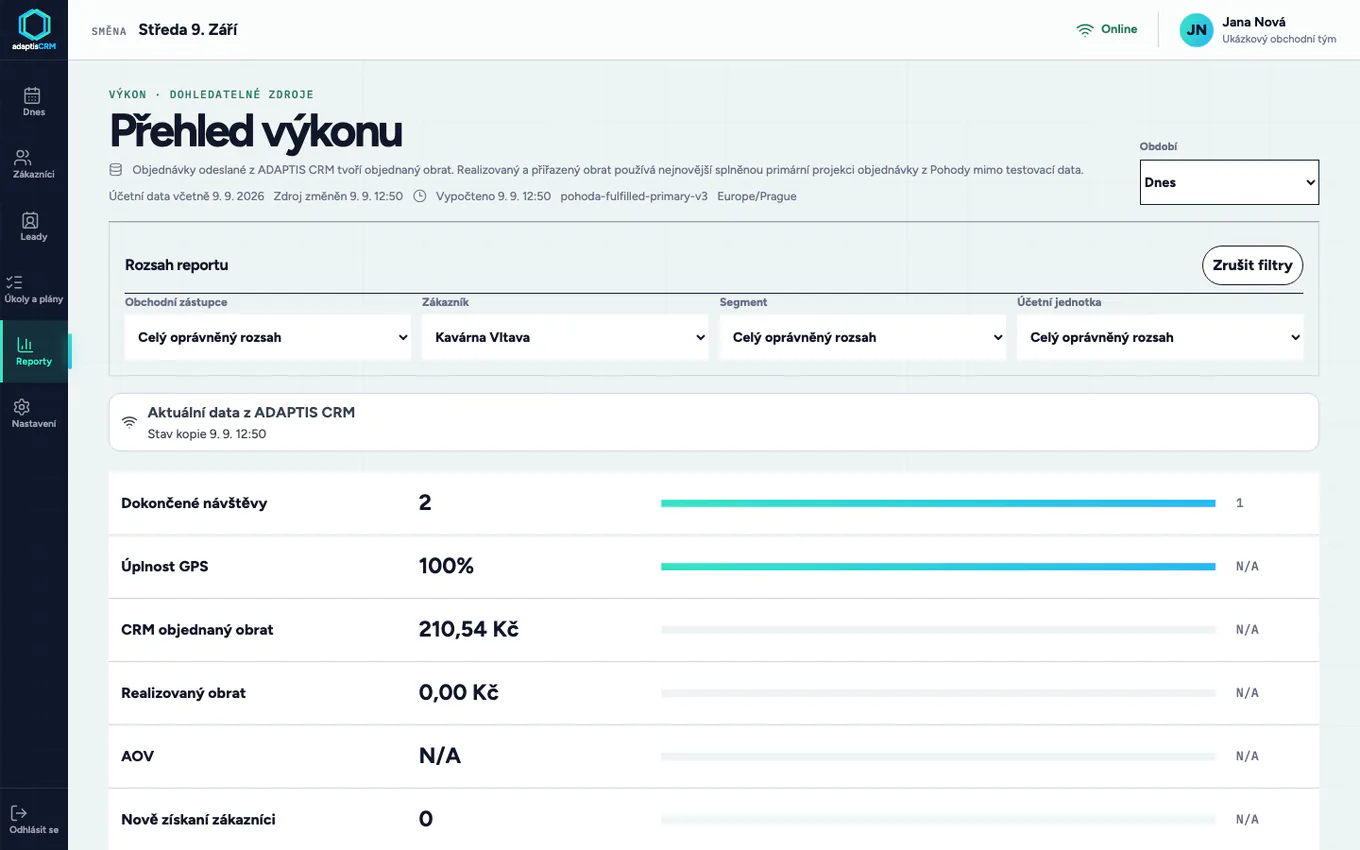1360x850 pixels.
Task: Click the Úplnost GPS progress bar
Action: pos(938,566)
